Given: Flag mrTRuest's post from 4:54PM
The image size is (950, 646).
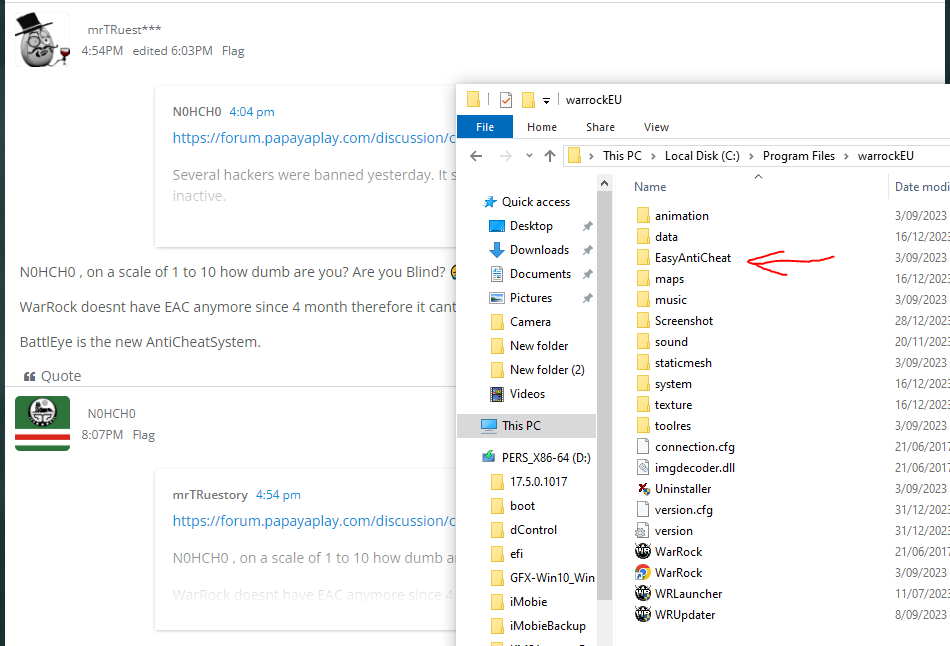Looking at the screenshot, I should (x=233, y=51).
